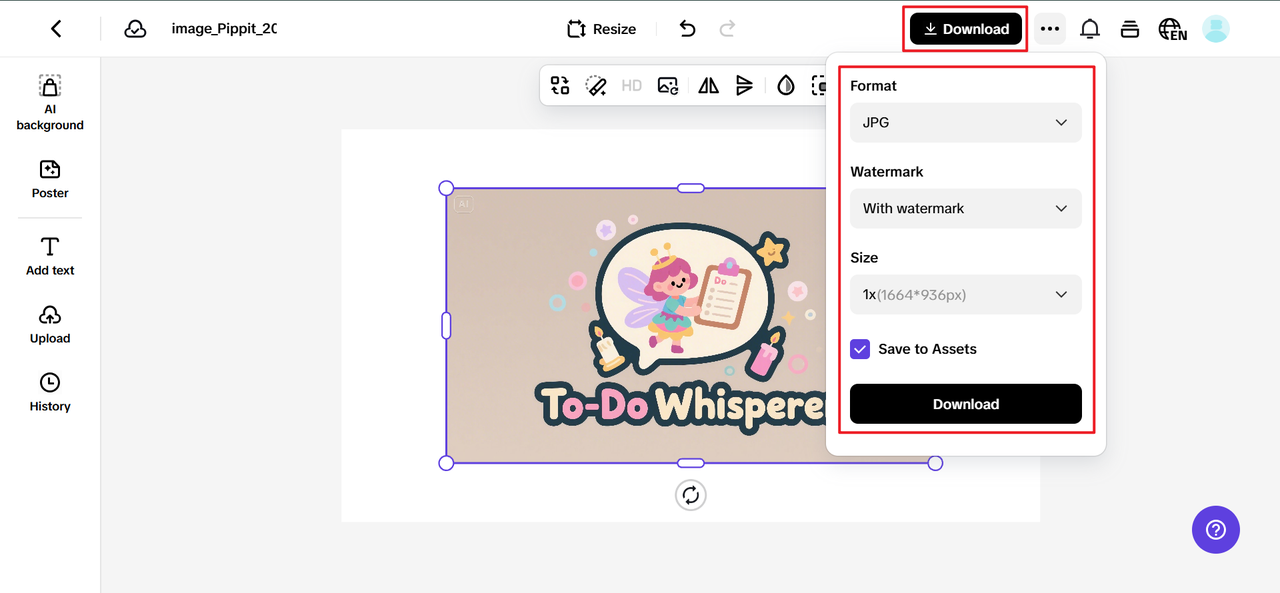The width and height of the screenshot is (1280, 593).
Task: Expand the Format JPG dropdown
Action: (x=965, y=122)
